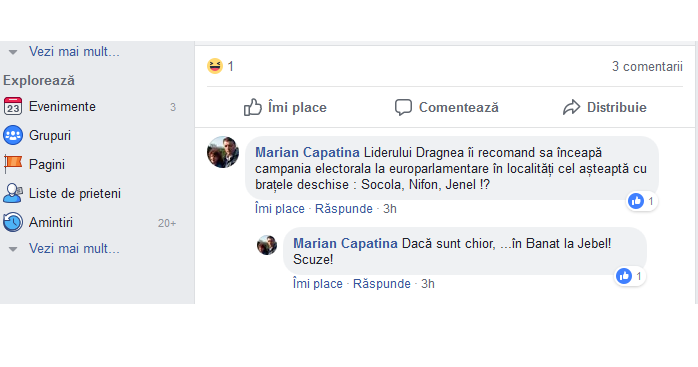Like the post with Îmi place thumb

tap(285, 107)
